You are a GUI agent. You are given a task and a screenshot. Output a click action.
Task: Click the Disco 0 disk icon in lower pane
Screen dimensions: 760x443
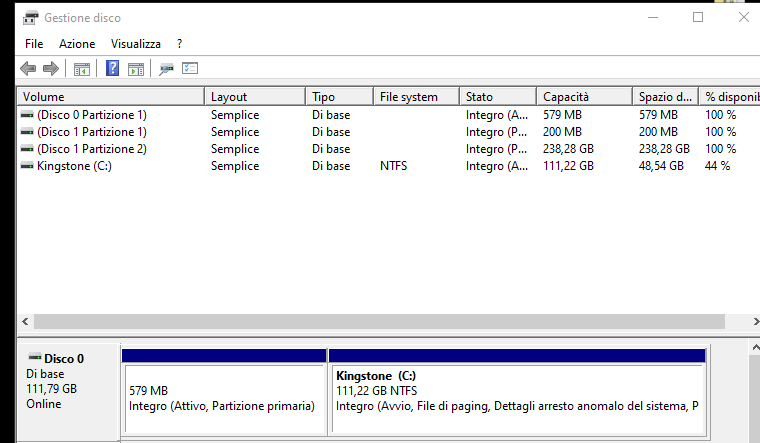[34, 358]
